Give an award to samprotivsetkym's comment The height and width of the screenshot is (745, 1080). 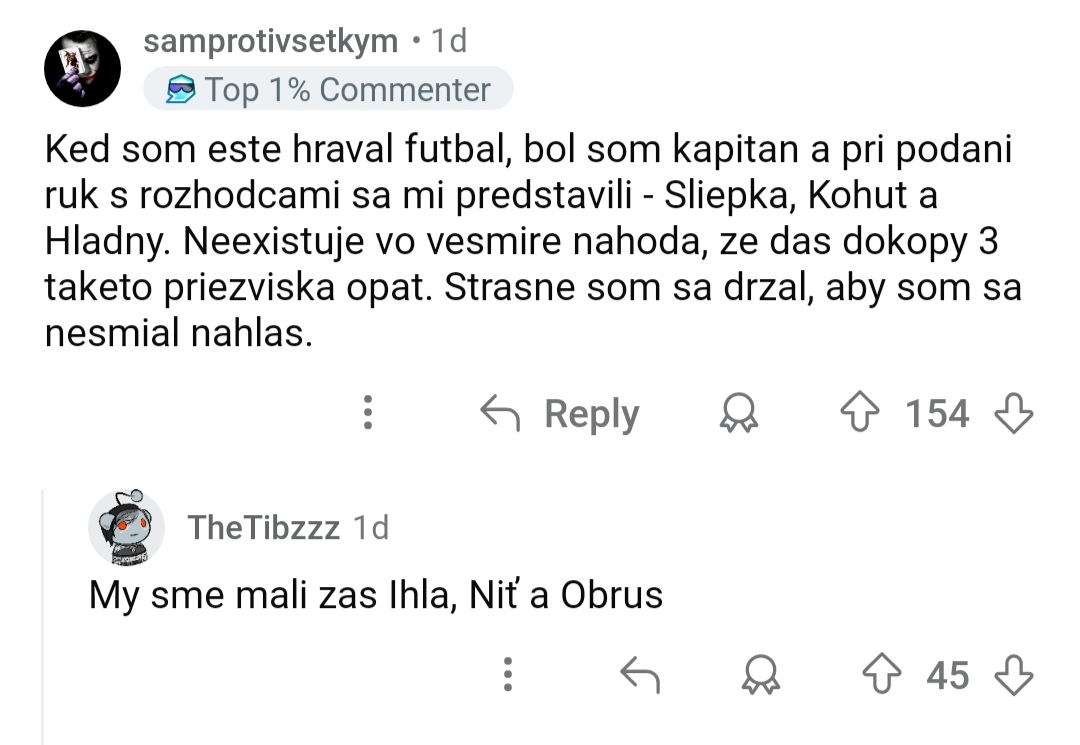pyautogui.click(x=739, y=413)
